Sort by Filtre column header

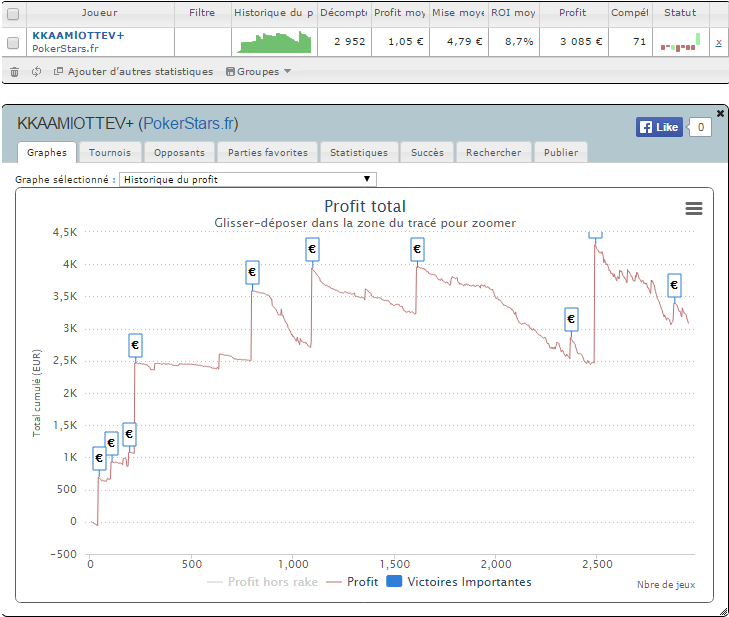click(x=202, y=13)
